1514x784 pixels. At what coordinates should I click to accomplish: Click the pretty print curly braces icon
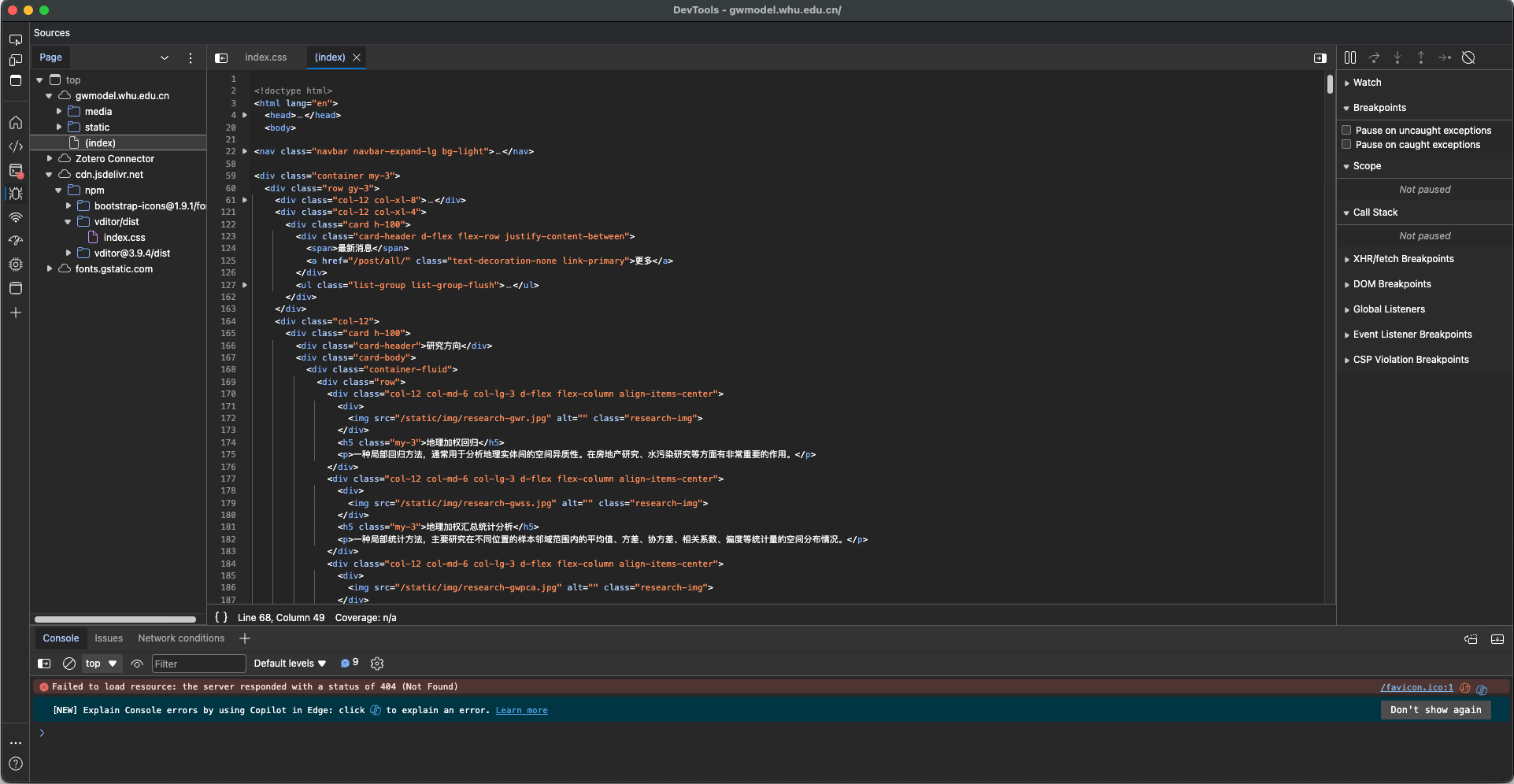(221, 618)
